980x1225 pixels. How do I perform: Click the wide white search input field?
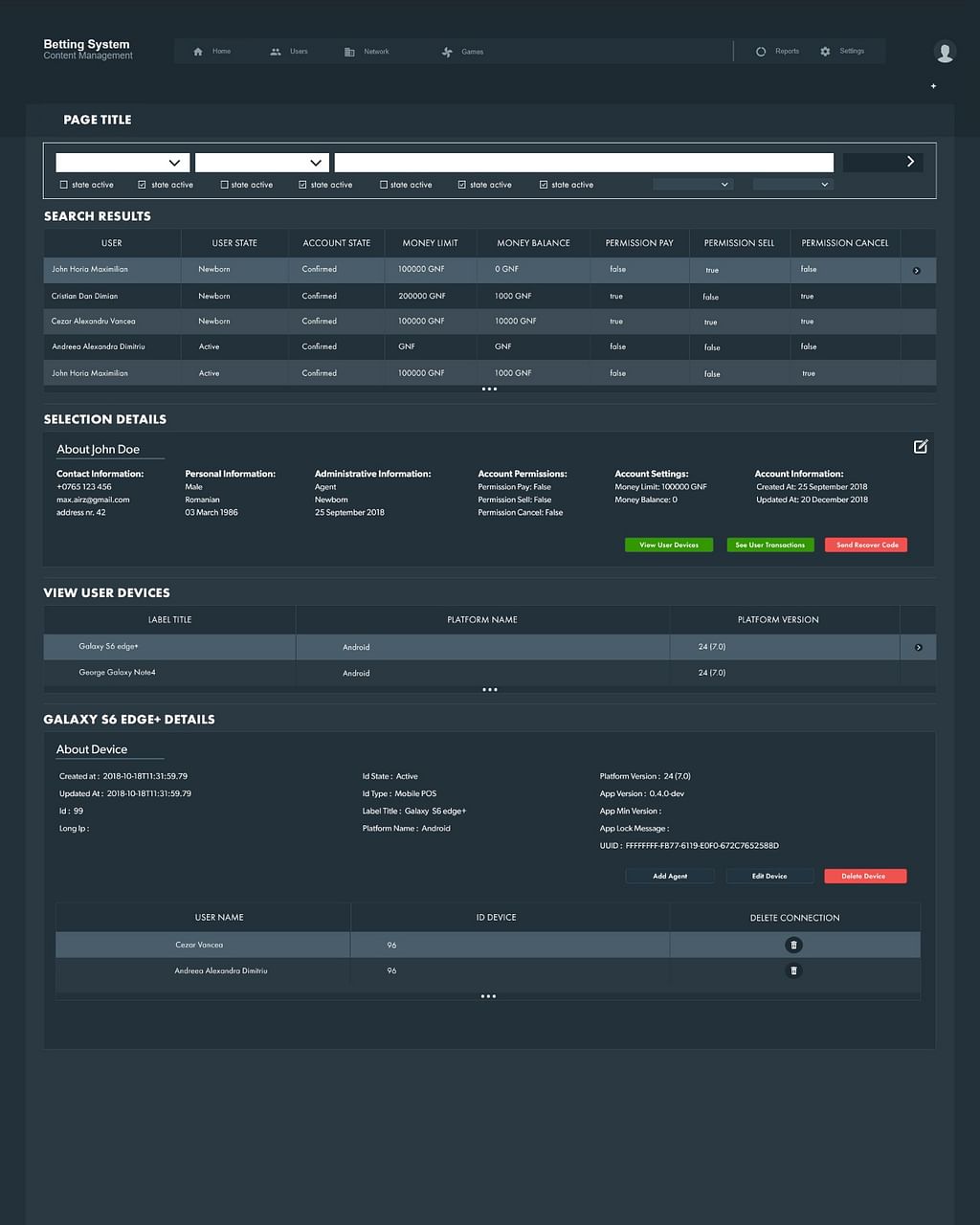pyautogui.click(x=584, y=163)
